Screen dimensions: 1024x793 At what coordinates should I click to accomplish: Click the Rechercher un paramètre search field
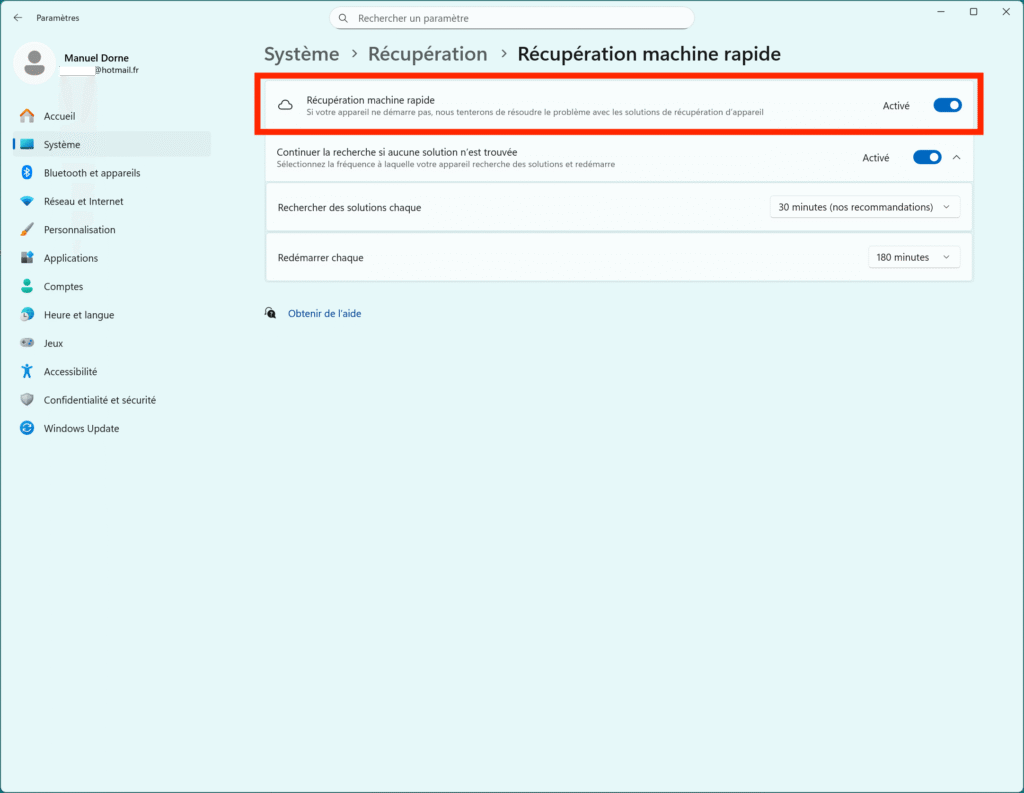pyautogui.click(x=512, y=18)
